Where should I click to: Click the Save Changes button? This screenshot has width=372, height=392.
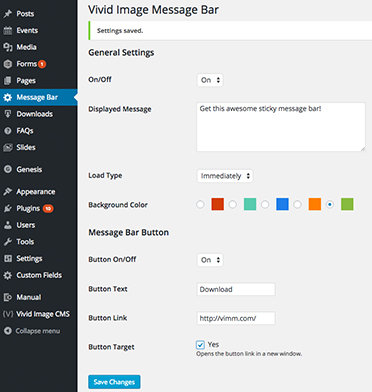click(x=114, y=382)
